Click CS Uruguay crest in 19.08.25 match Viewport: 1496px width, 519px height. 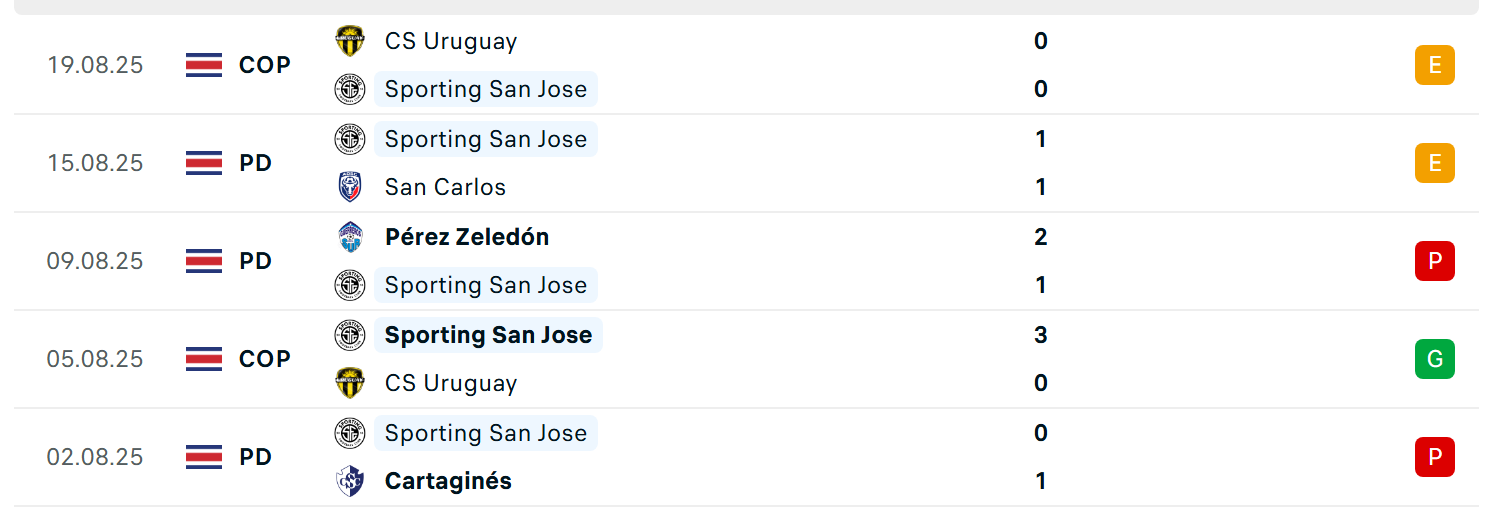click(350, 41)
